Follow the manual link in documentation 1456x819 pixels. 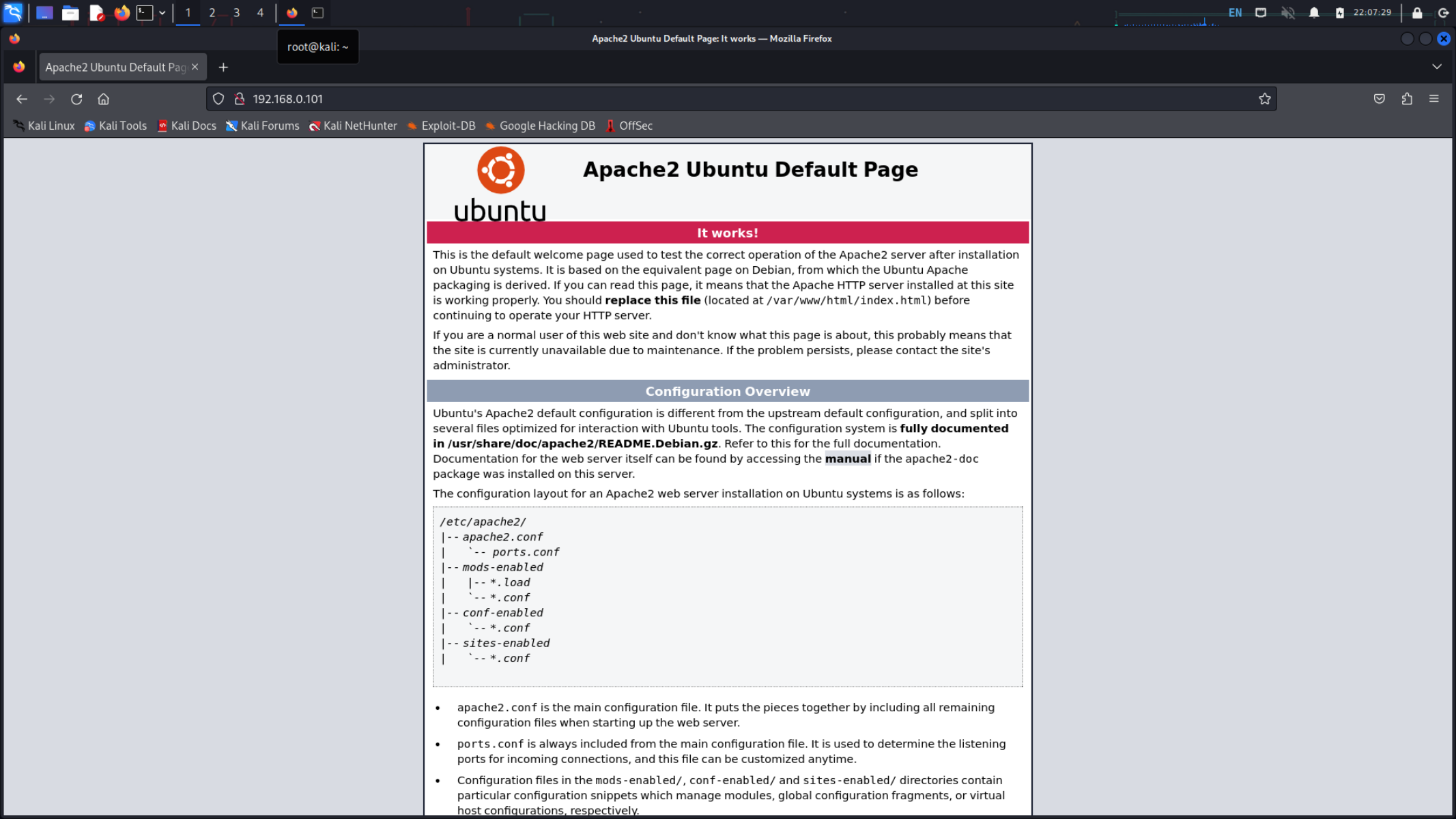pyautogui.click(x=847, y=459)
